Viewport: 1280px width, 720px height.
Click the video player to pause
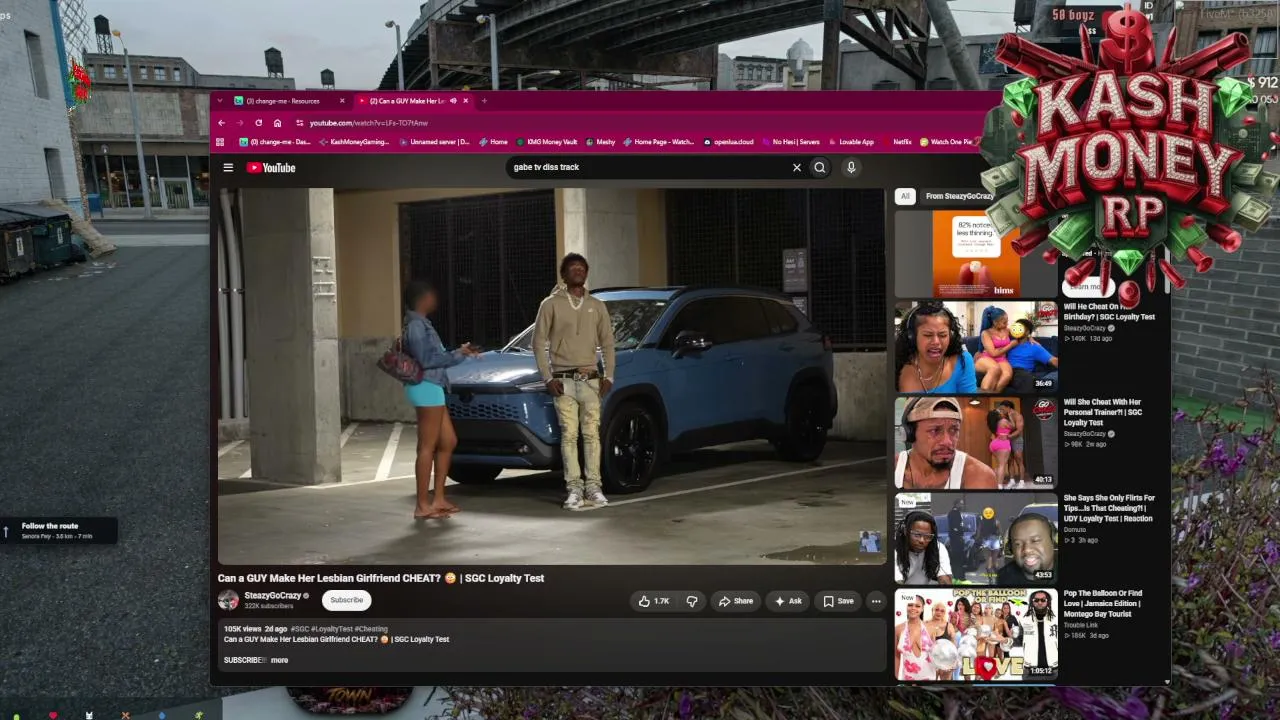pyautogui.click(x=552, y=377)
